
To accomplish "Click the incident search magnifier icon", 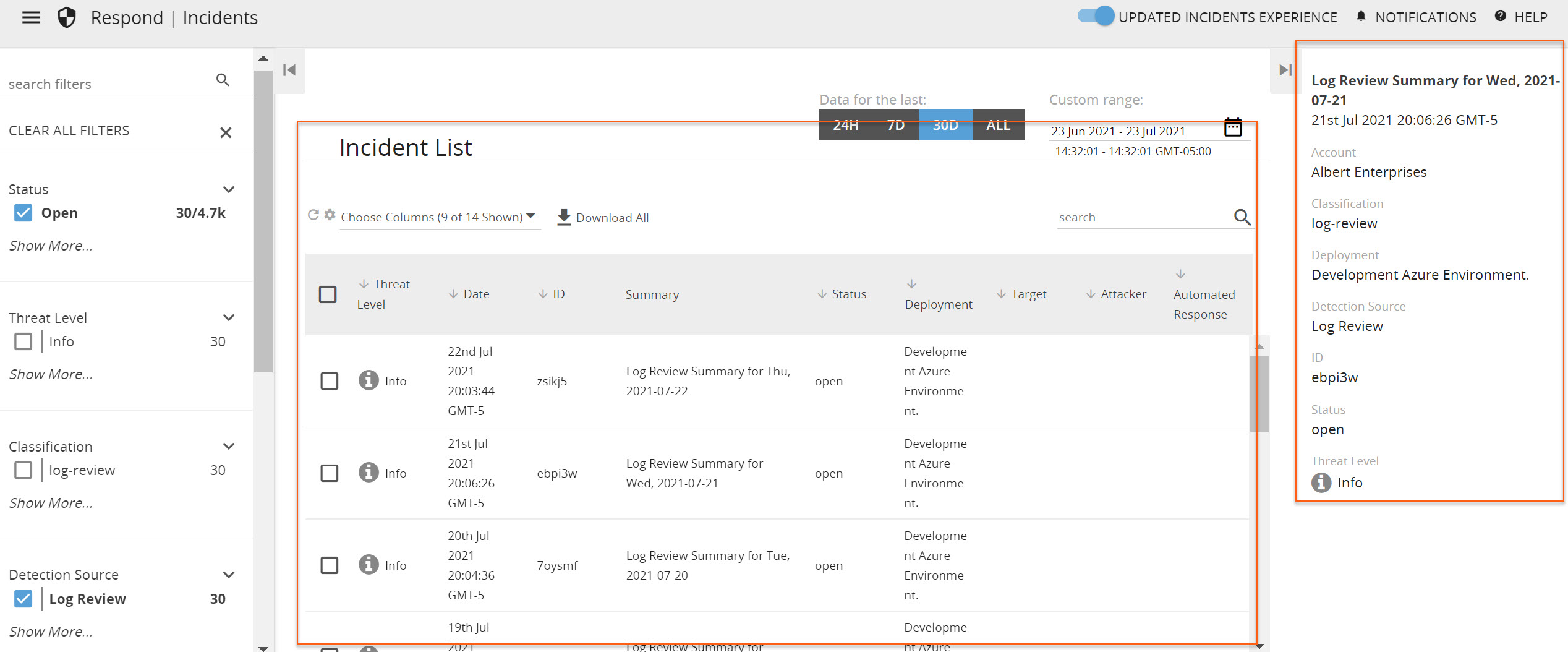I will pyautogui.click(x=1242, y=217).
